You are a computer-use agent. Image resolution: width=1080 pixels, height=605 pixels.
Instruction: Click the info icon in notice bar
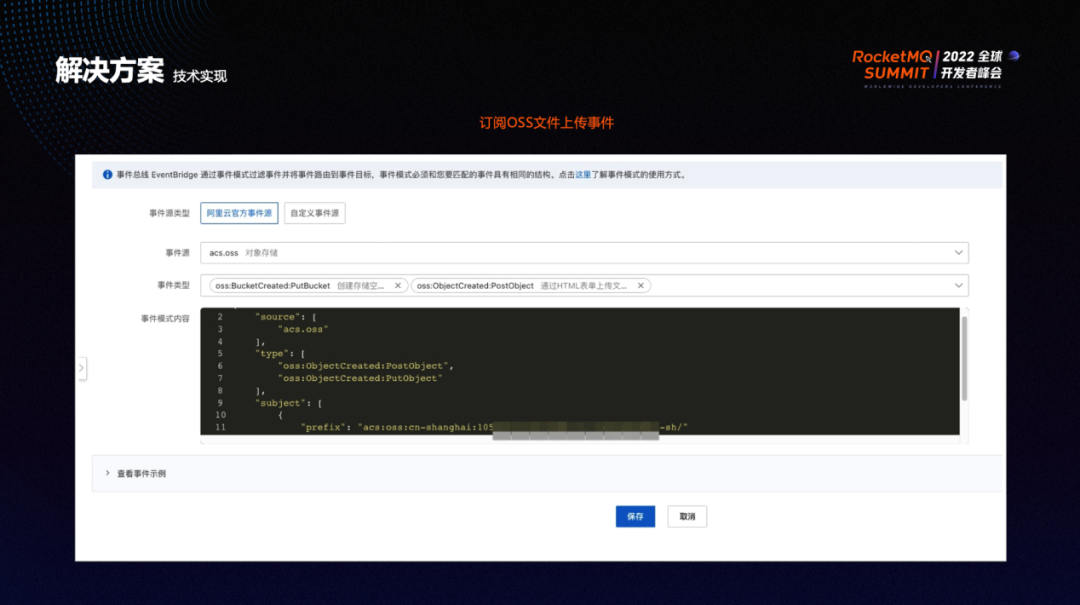tap(107, 175)
